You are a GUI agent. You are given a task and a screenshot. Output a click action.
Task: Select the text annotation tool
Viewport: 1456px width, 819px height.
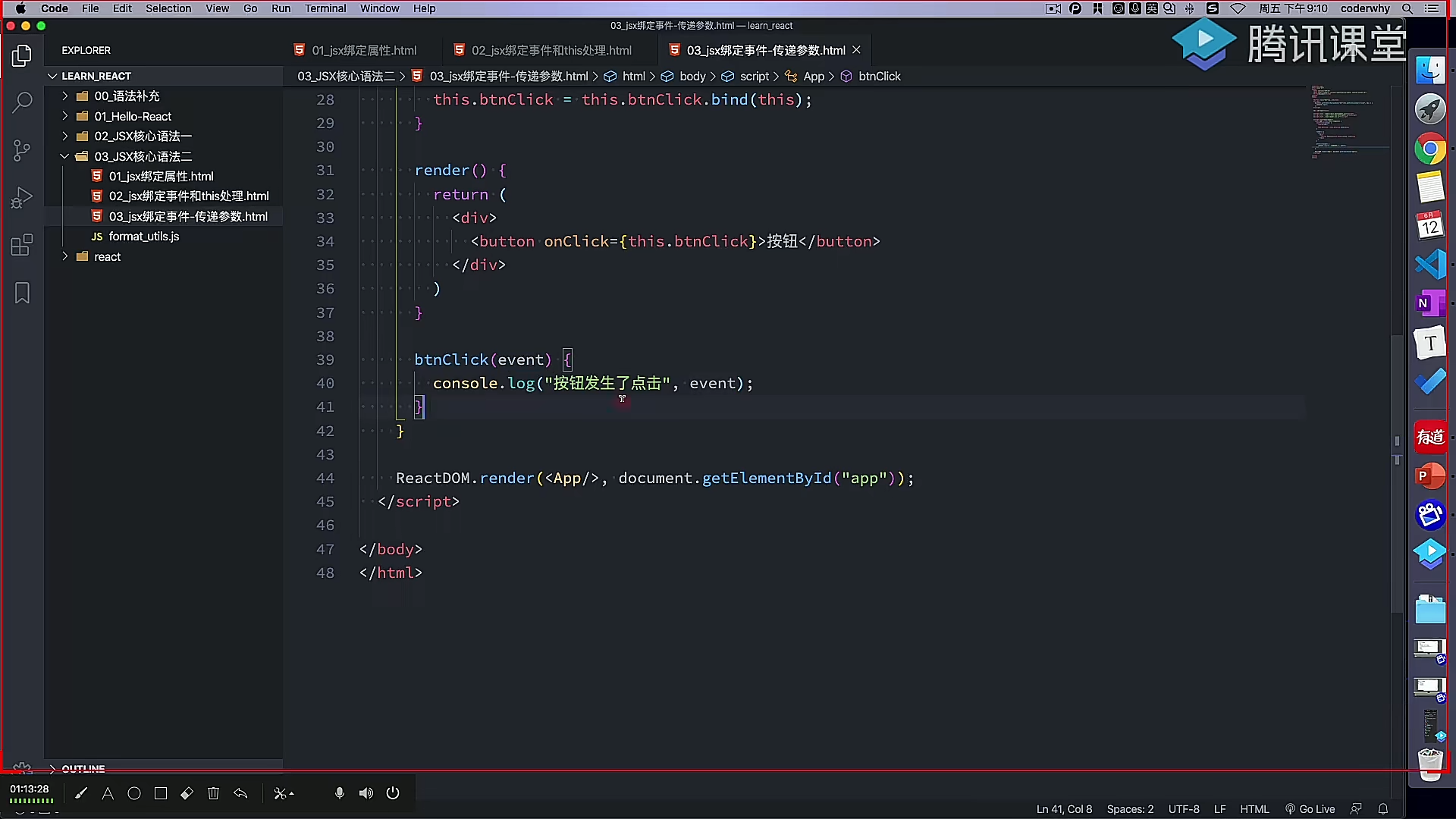pyautogui.click(x=108, y=793)
